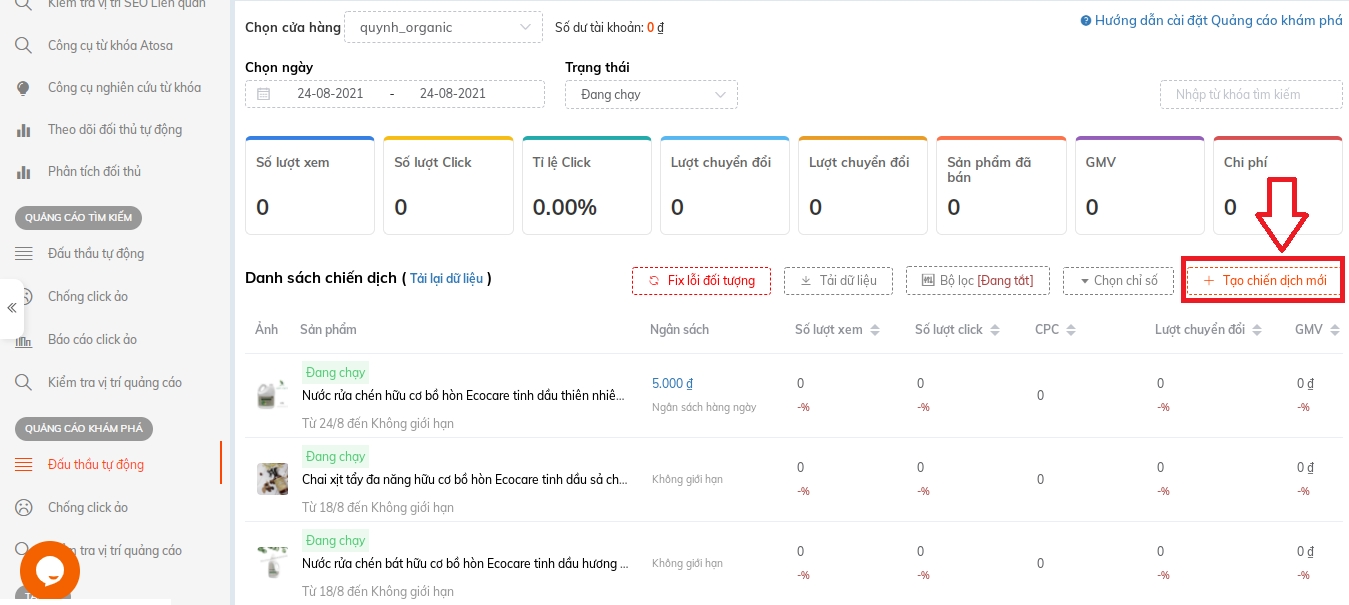Click the Tạo chiến dịch mới button

[x=1265, y=281]
